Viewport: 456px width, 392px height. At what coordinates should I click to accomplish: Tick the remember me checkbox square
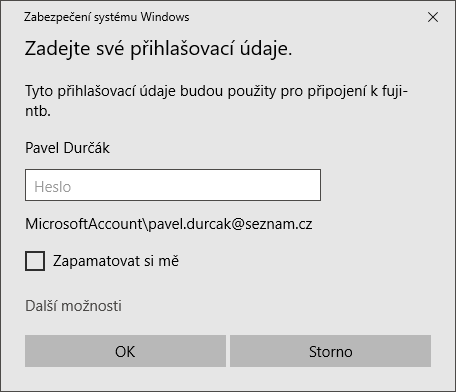coord(35,261)
